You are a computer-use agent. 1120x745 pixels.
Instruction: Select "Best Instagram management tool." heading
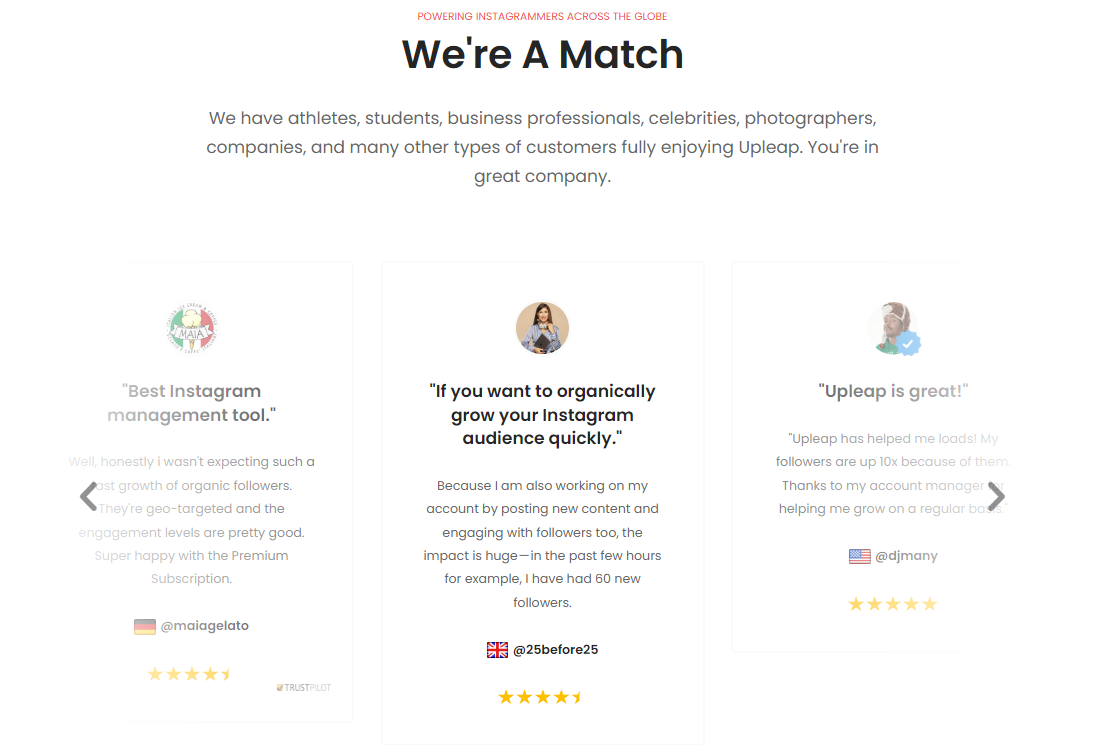(x=191, y=403)
